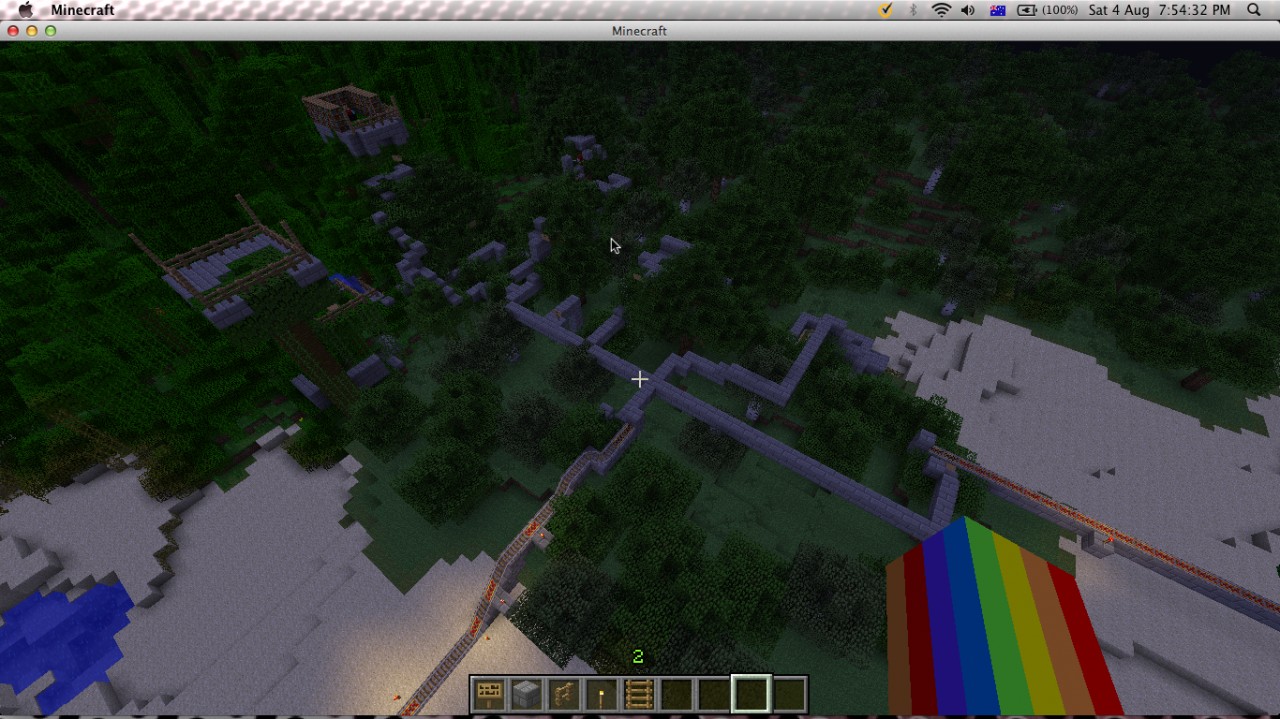The height and width of the screenshot is (719, 1280).
Task: Toggle Wi-Fi from the menu bar
Action: (x=941, y=10)
